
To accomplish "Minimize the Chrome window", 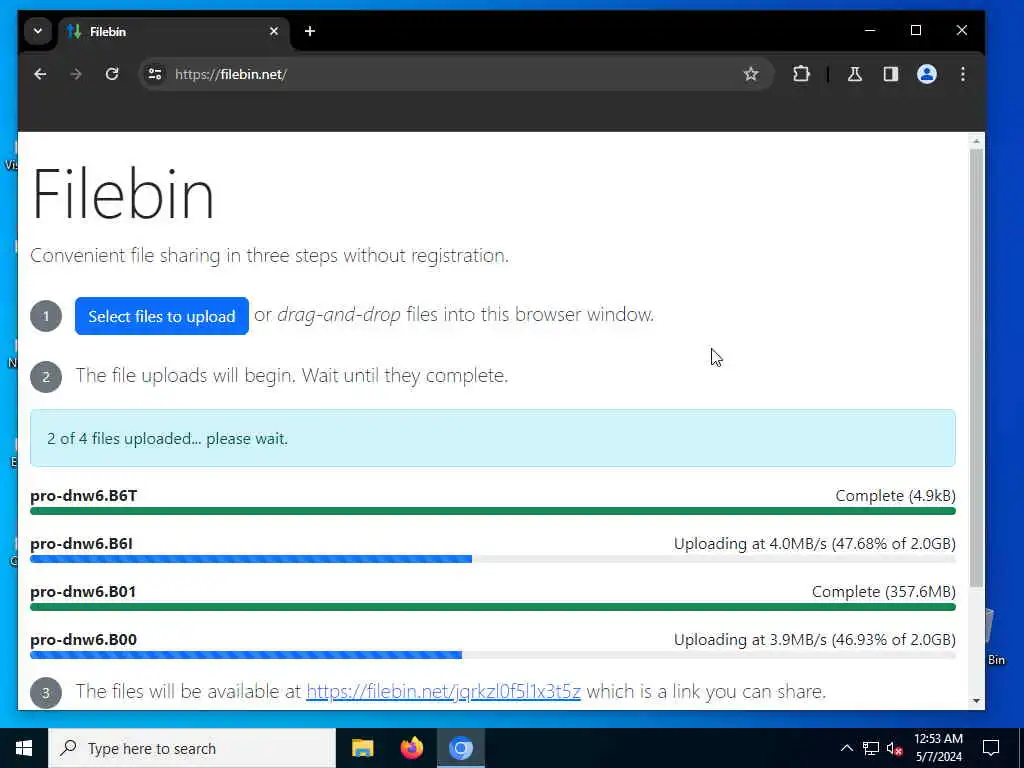I will [870, 31].
